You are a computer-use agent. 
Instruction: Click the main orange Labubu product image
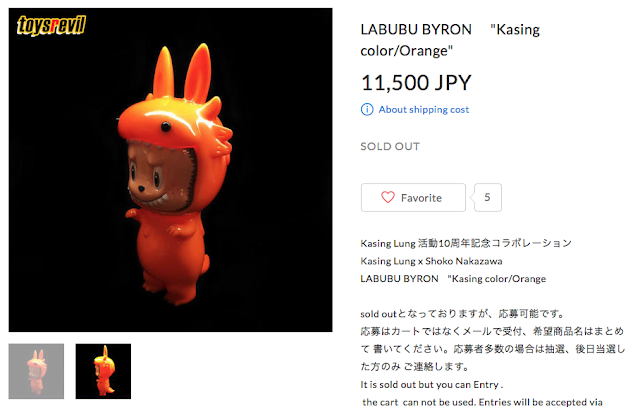(171, 170)
